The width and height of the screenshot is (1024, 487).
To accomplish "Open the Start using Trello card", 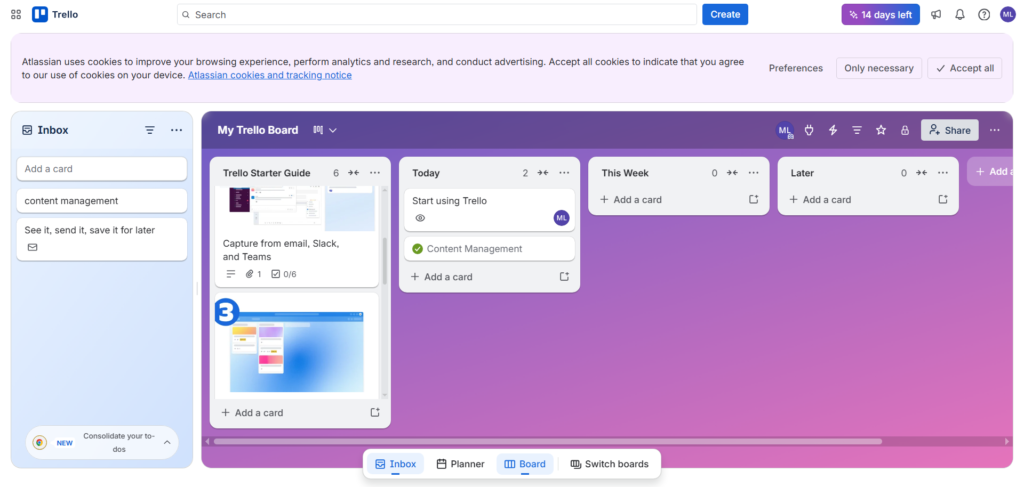I will (x=489, y=210).
